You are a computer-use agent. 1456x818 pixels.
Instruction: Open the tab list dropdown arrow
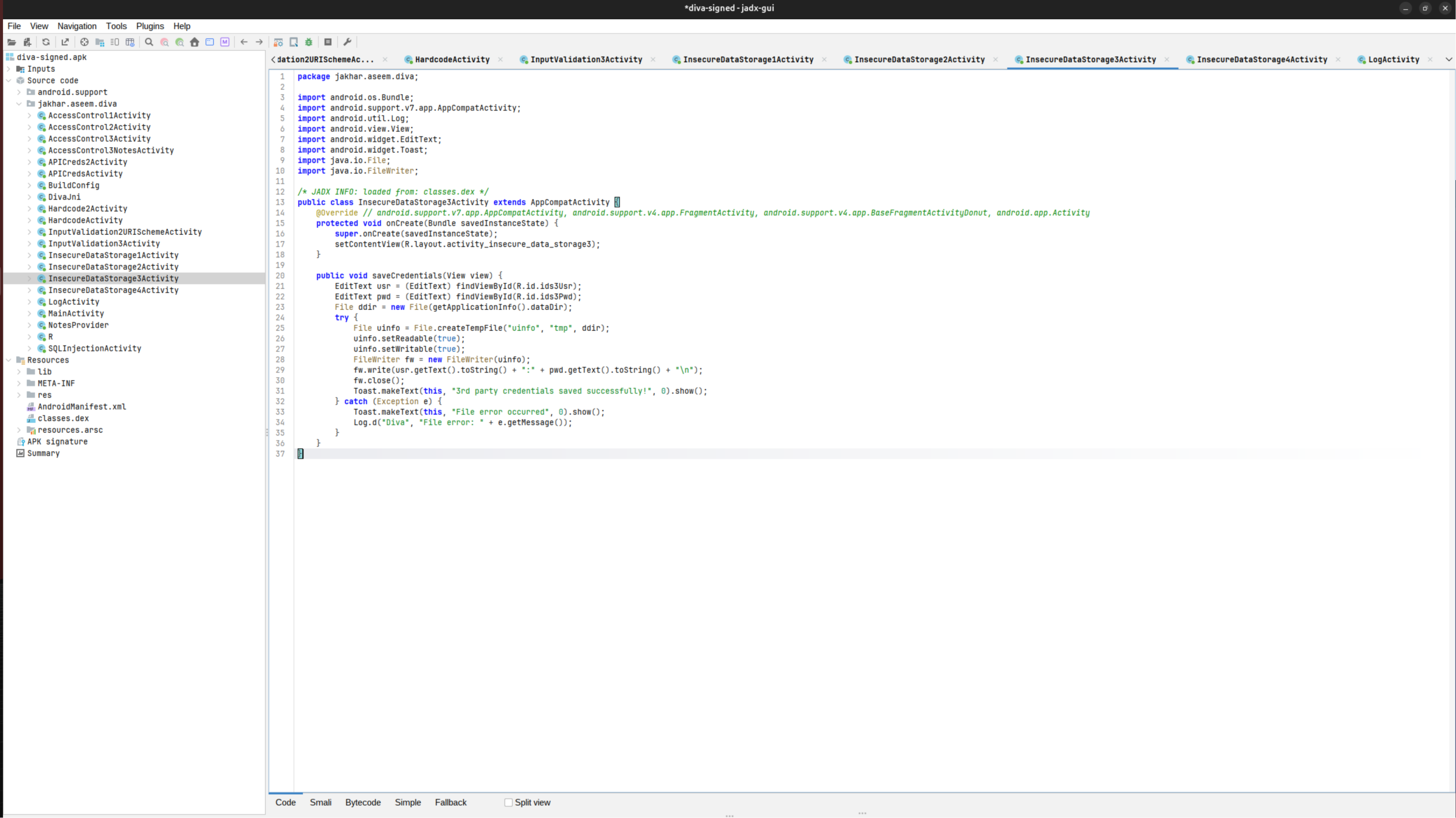point(1448,59)
